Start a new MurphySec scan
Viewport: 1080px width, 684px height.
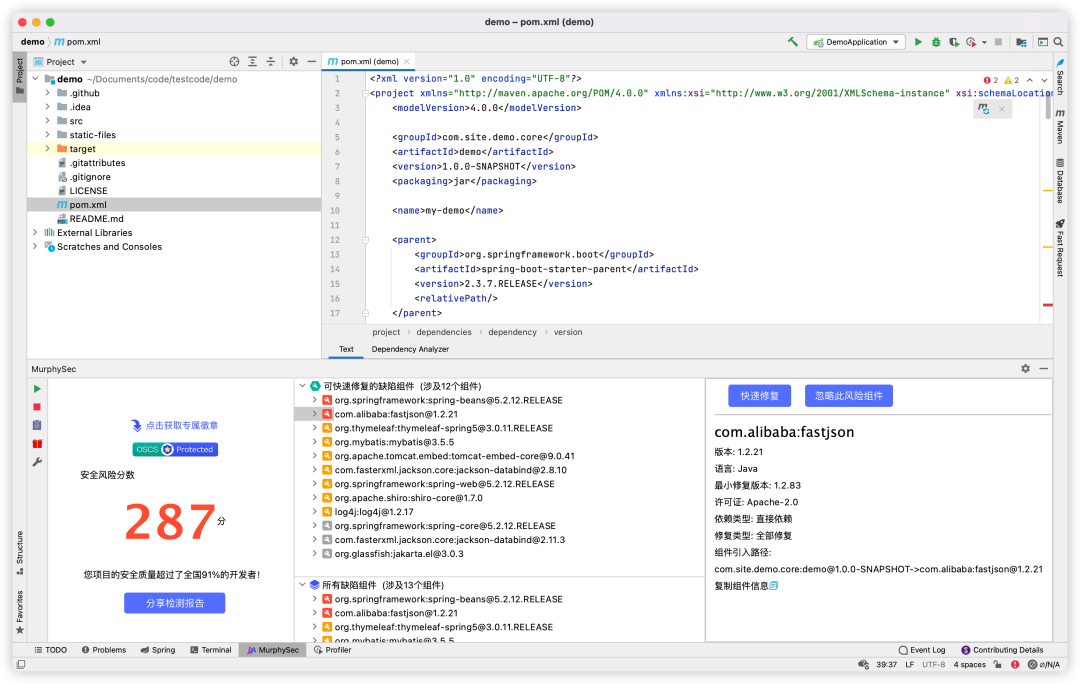point(36,389)
